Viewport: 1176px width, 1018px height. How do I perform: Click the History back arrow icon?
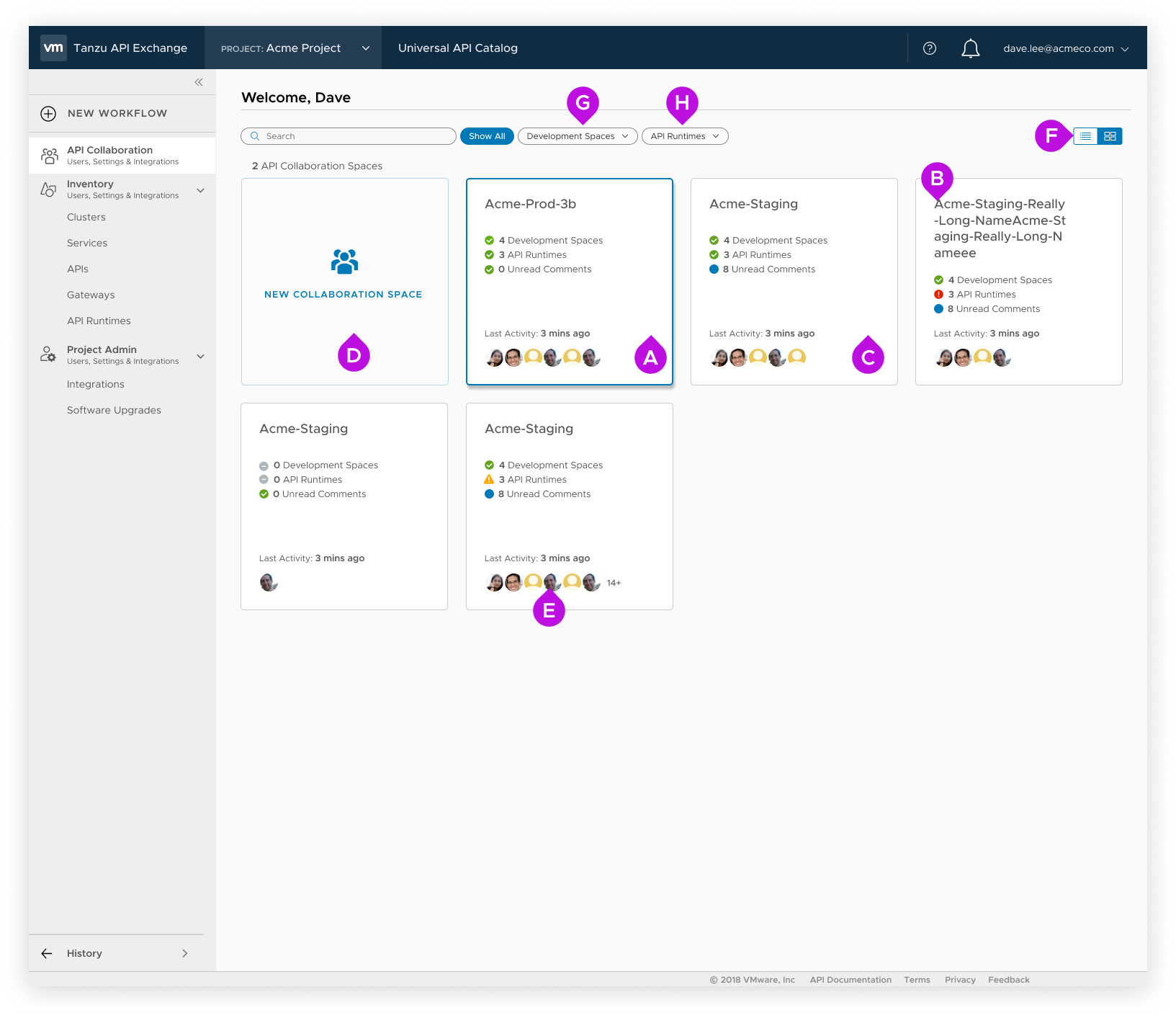47,953
